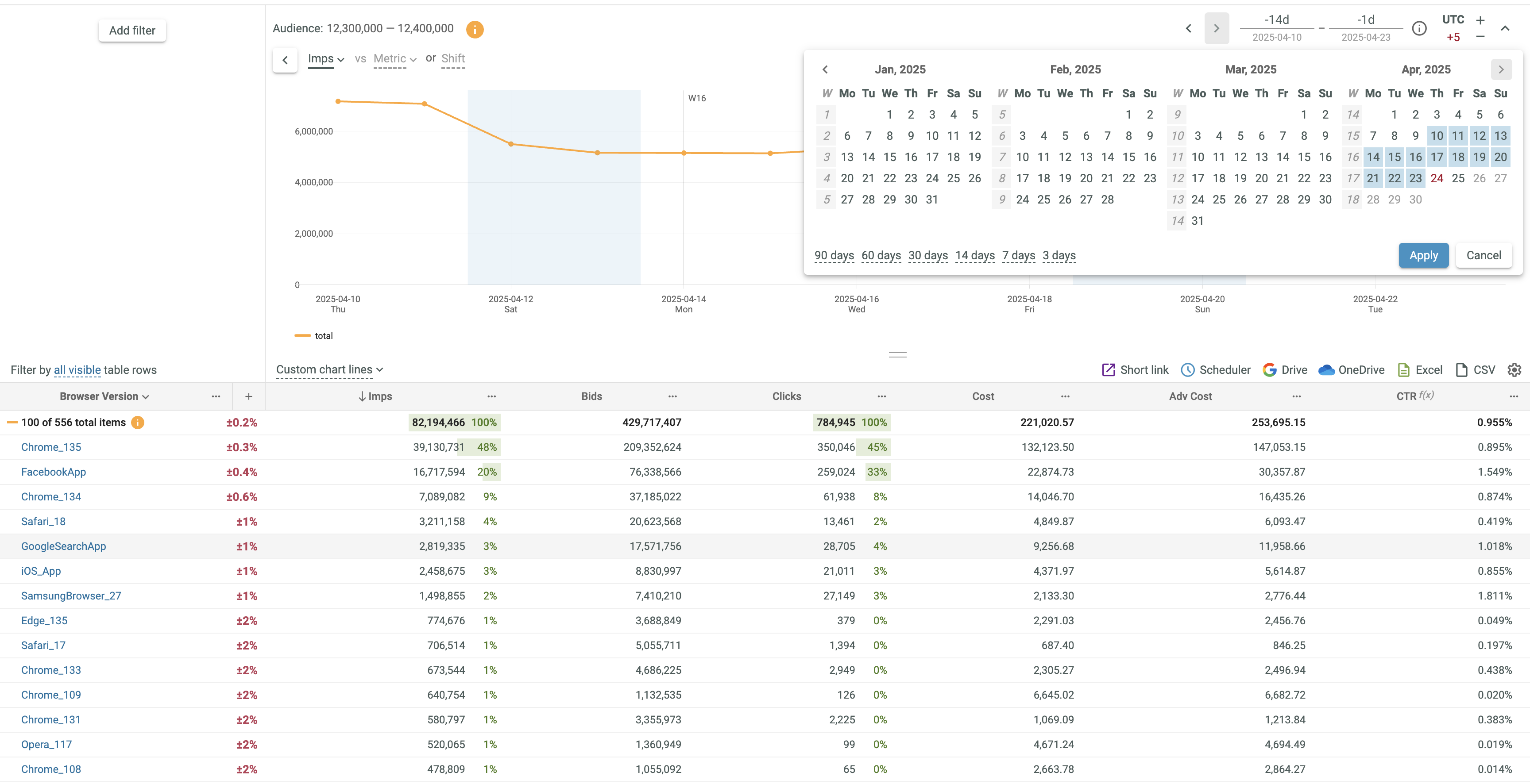Click the orange audience info icon
The image size is (1530, 784).
pyautogui.click(x=475, y=29)
